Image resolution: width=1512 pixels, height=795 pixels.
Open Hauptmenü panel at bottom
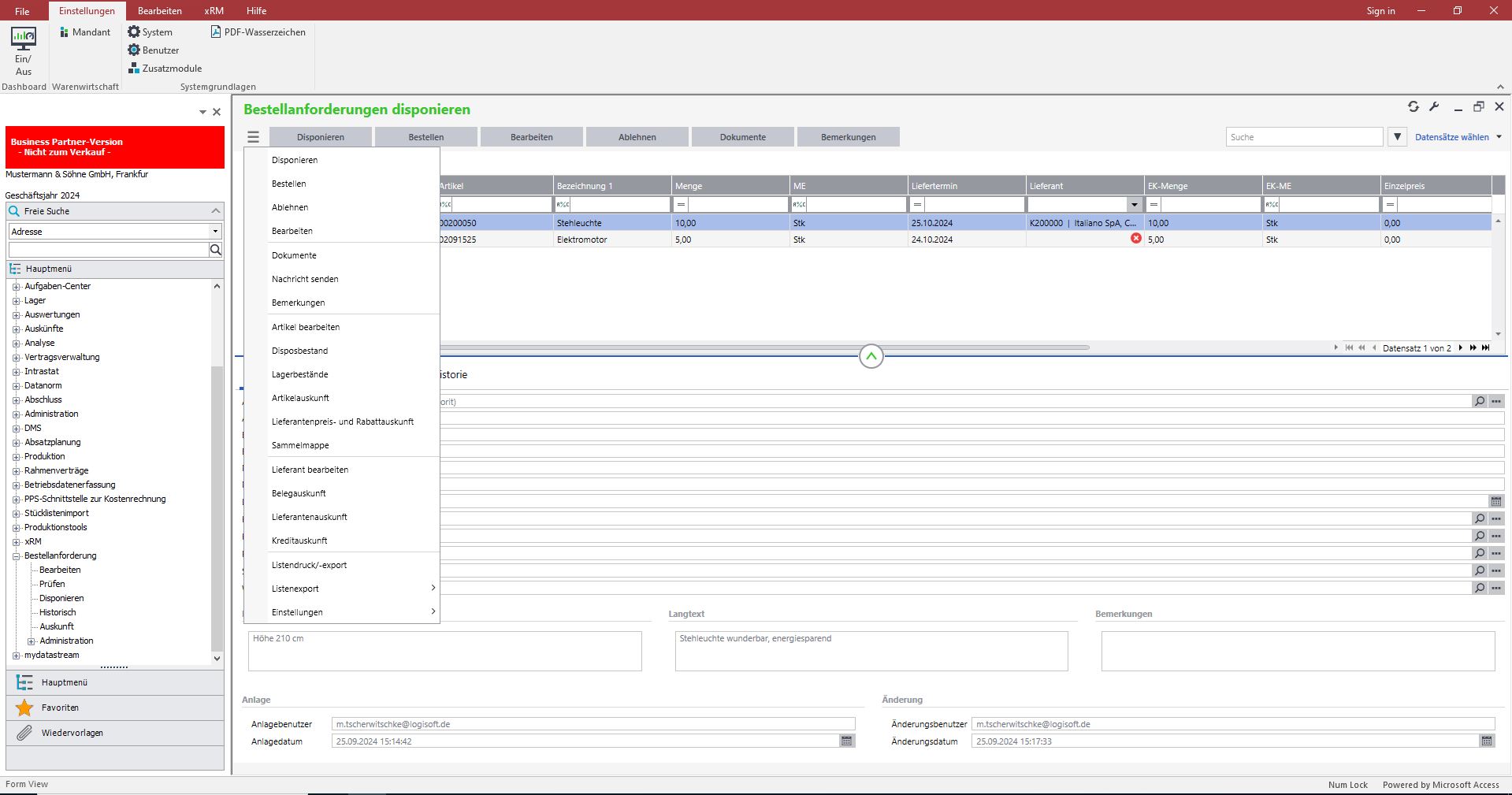(x=115, y=682)
